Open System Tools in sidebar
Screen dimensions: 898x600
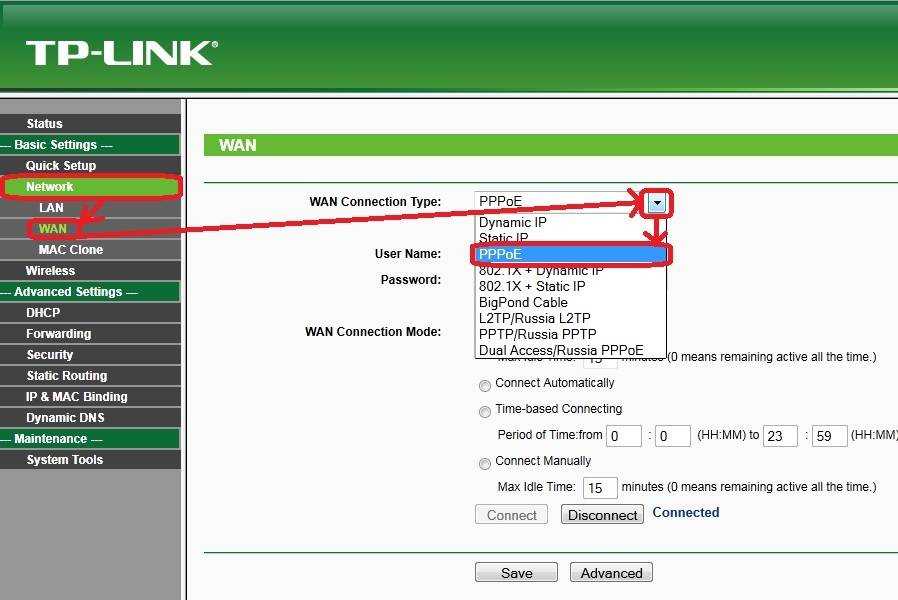[x=64, y=460]
